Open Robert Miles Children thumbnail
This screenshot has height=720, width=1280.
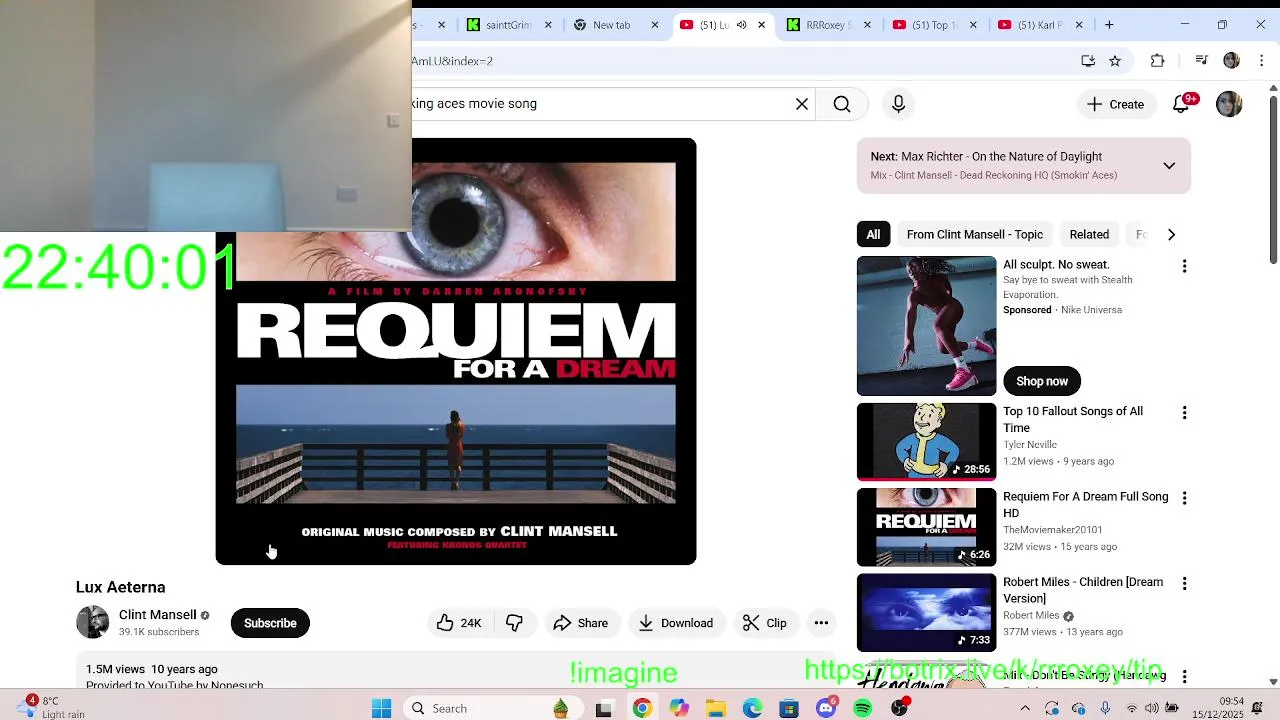[x=926, y=612]
